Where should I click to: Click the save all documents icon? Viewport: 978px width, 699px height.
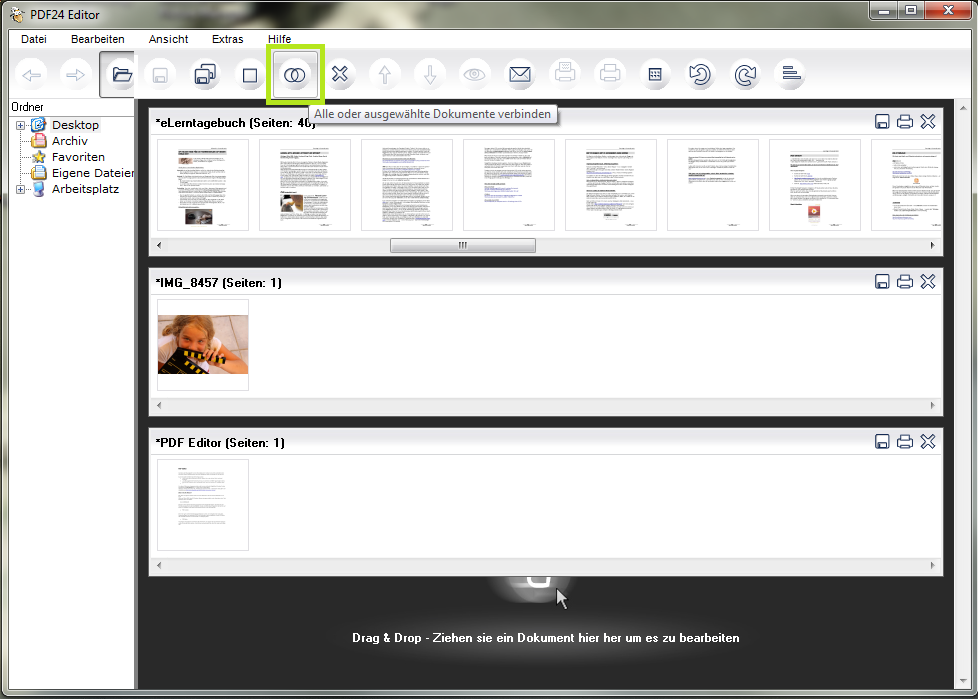click(x=207, y=75)
